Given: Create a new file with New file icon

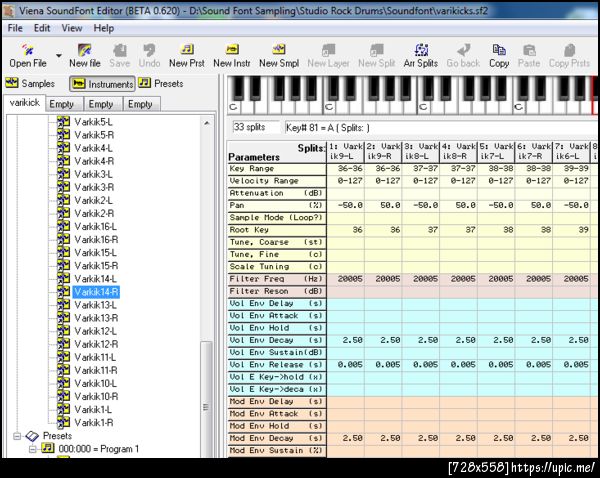Looking at the screenshot, I should click(x=85, y=55).
